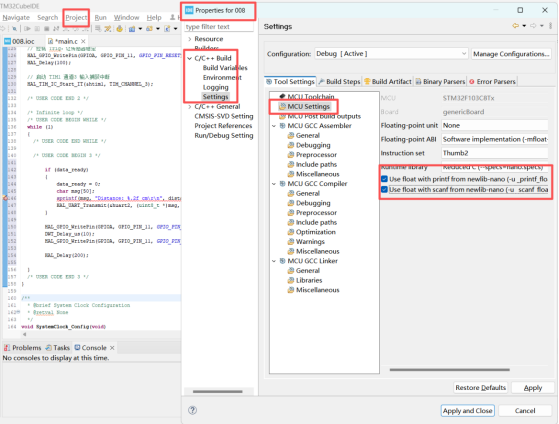Click the back arrow in Settings header
The image size is (559, 424).
[x=516, y=26]
